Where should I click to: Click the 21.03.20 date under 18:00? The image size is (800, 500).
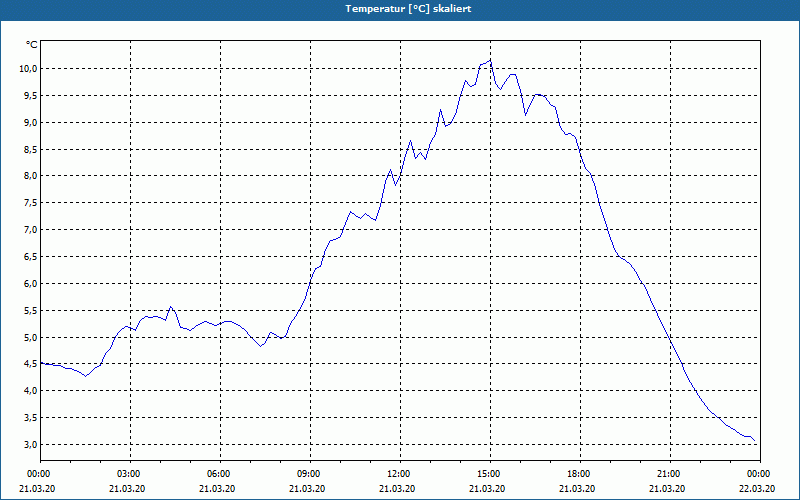point(577,489)
